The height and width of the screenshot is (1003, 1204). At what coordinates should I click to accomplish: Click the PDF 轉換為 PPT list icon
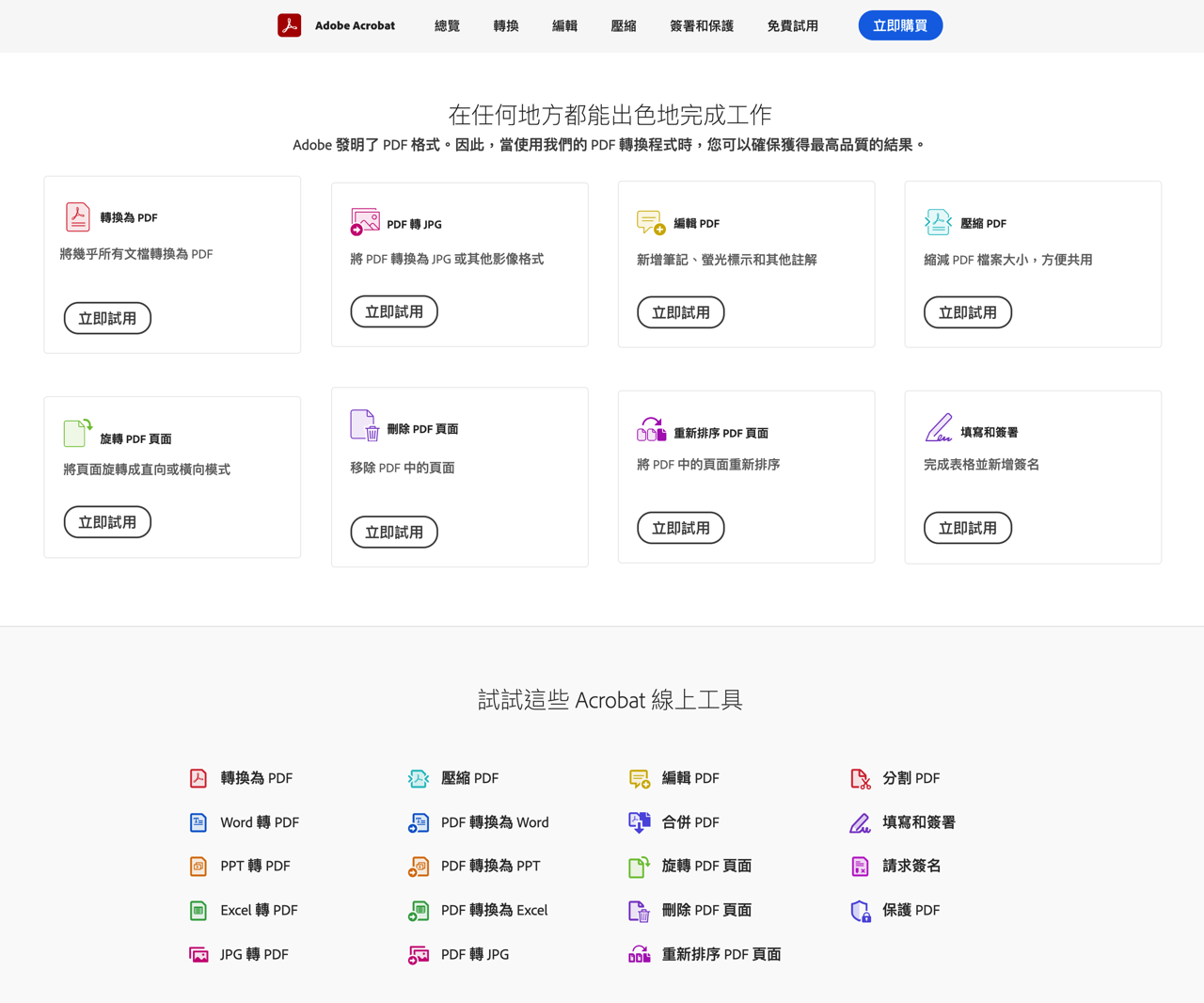tap(419, 866)
